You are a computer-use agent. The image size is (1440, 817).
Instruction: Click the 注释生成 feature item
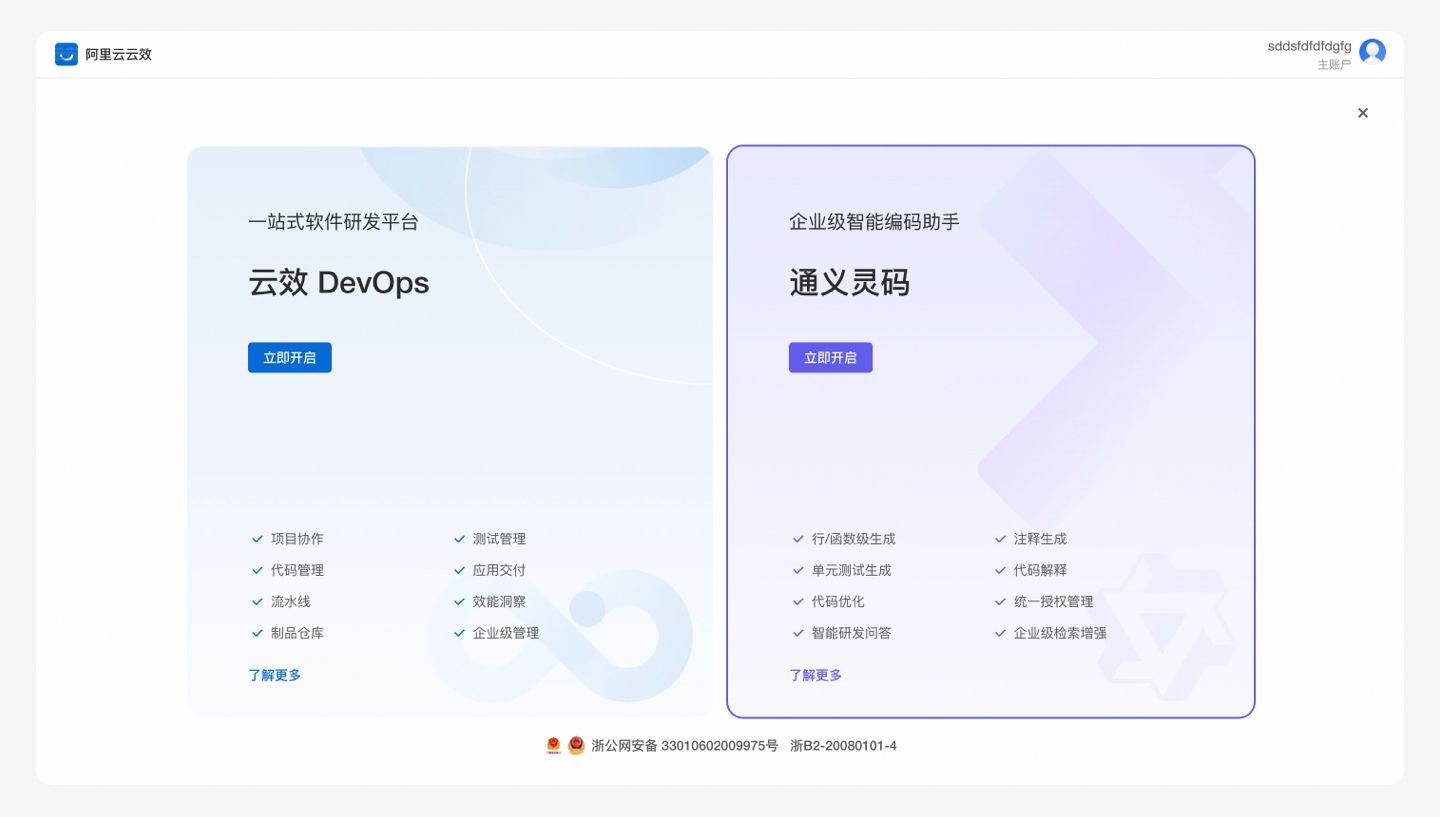[x=1040, y=539]
